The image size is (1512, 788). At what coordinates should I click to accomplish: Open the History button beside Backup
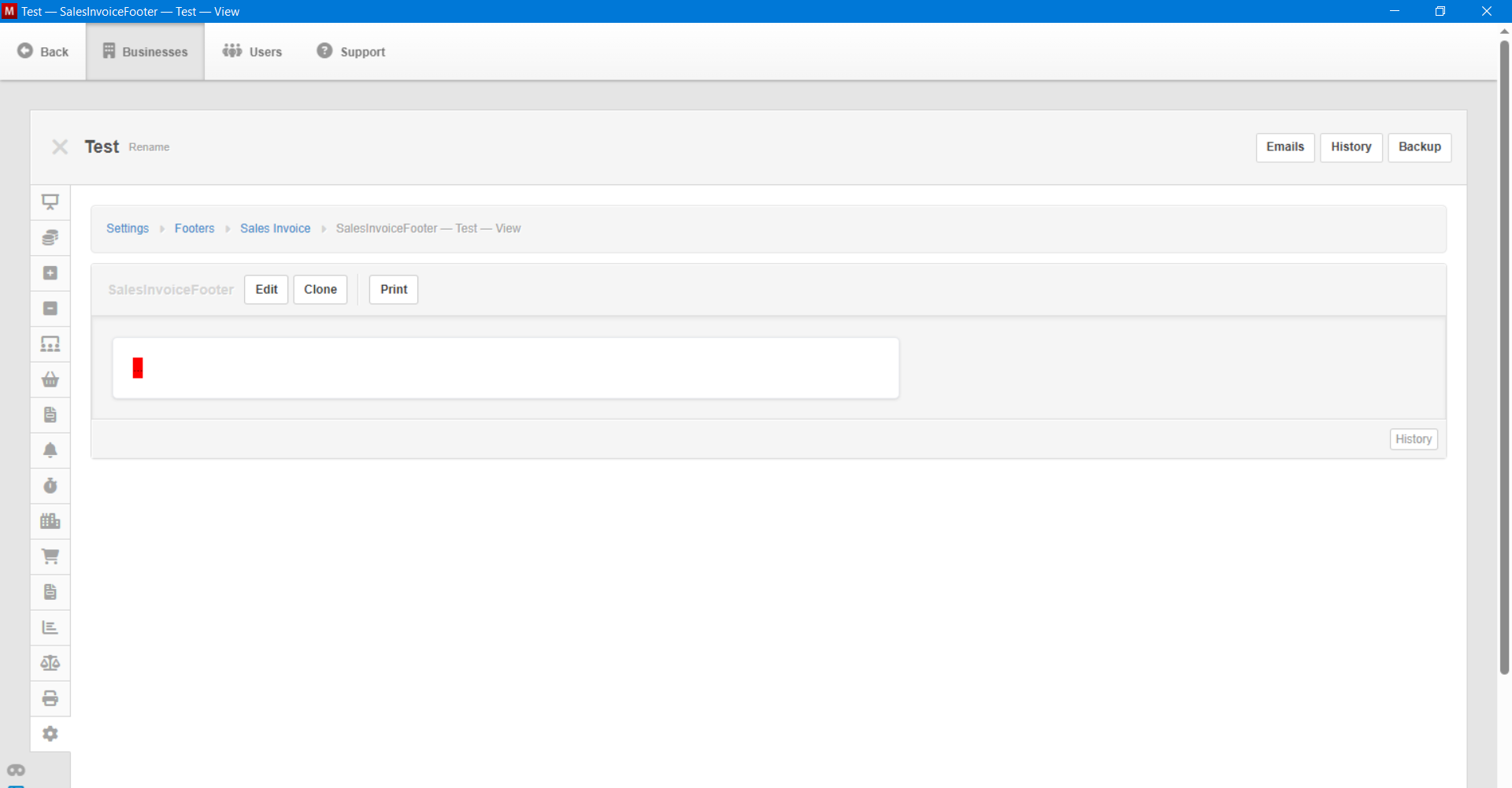click(1351, 147)
